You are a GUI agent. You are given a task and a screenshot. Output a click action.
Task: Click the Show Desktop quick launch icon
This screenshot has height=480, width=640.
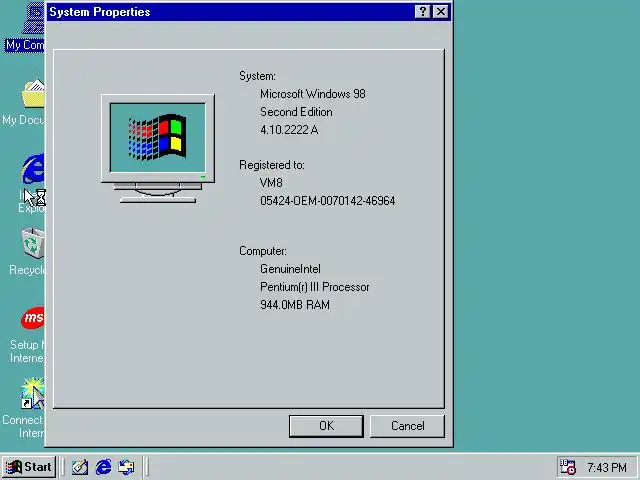click(80, 467)
